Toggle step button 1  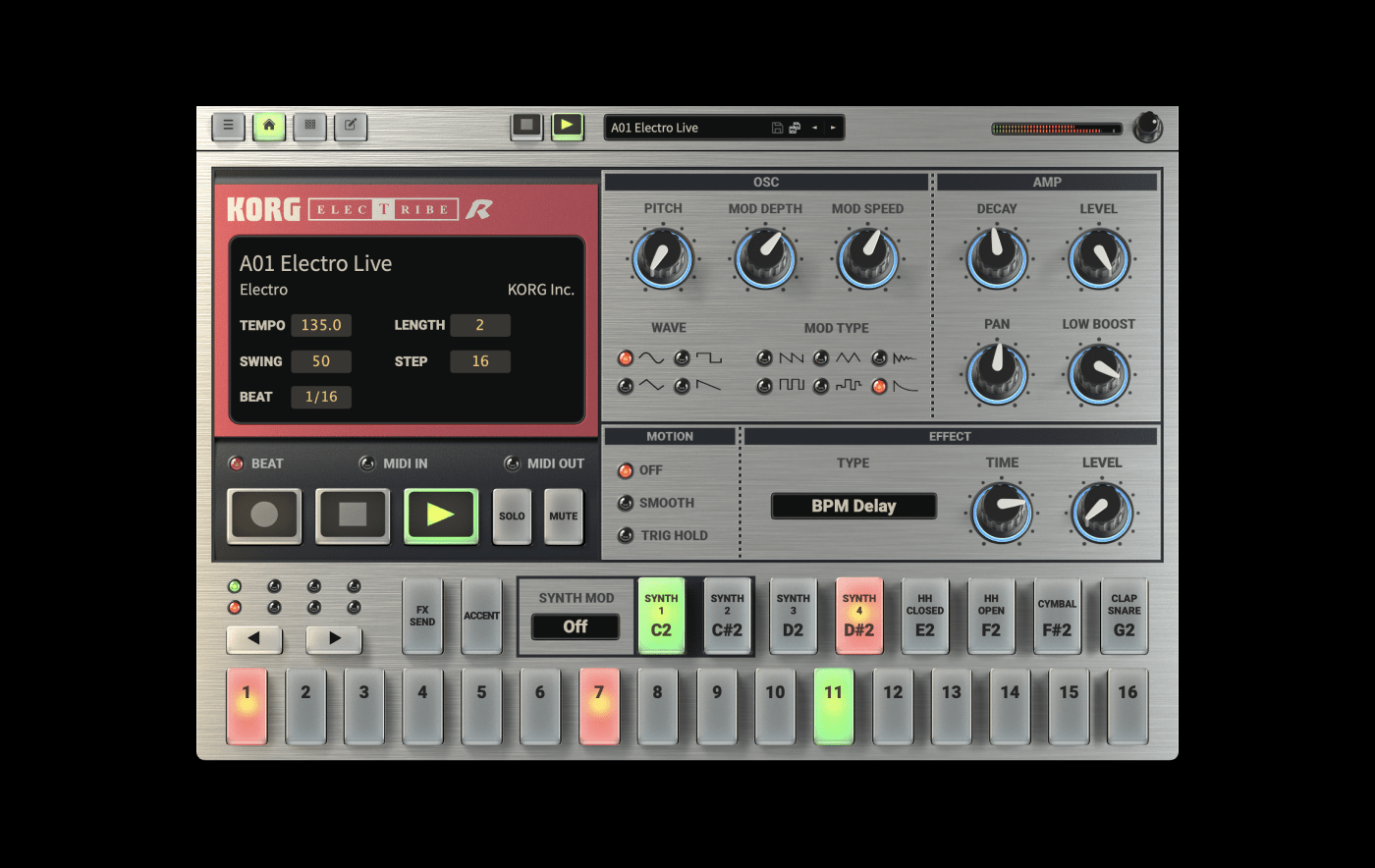tap(247, 706)
